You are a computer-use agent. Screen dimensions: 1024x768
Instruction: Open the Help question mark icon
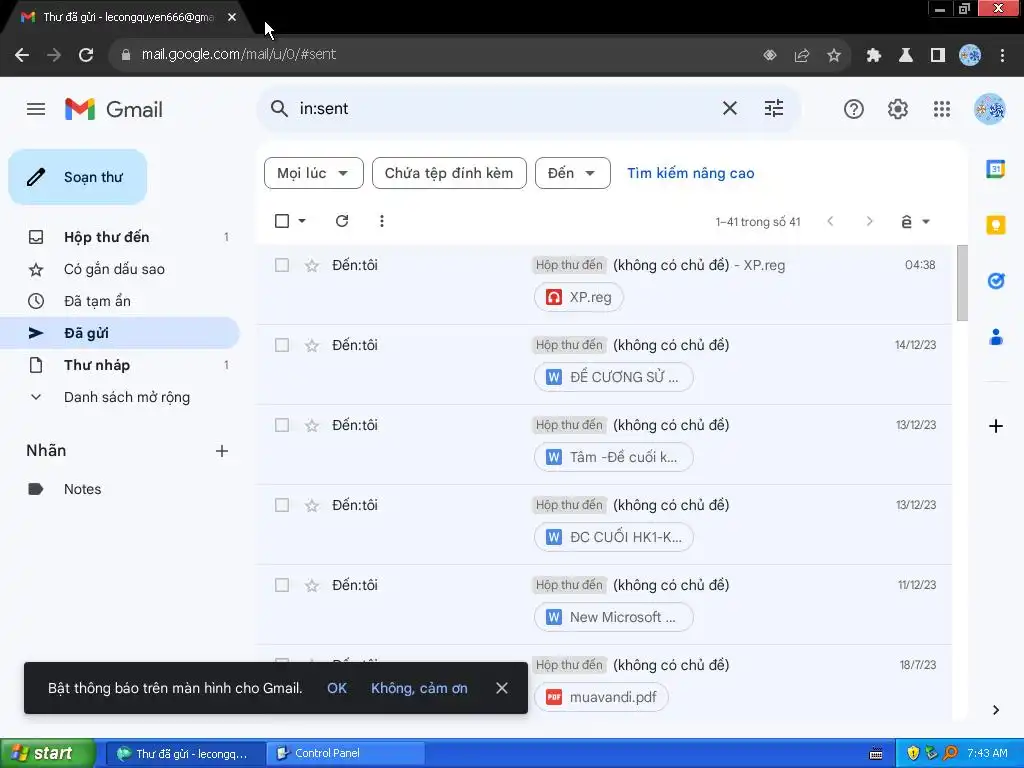pyautogui.click(x=854, y=109)
